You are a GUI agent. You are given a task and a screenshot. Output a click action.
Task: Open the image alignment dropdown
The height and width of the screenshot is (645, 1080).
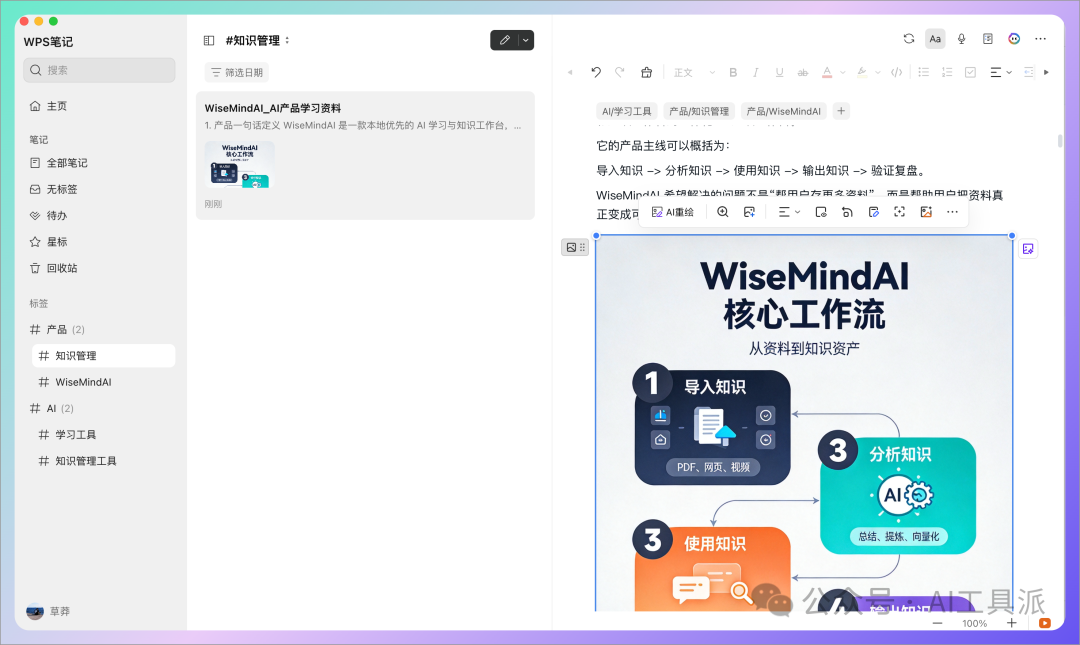pos(789,212)
